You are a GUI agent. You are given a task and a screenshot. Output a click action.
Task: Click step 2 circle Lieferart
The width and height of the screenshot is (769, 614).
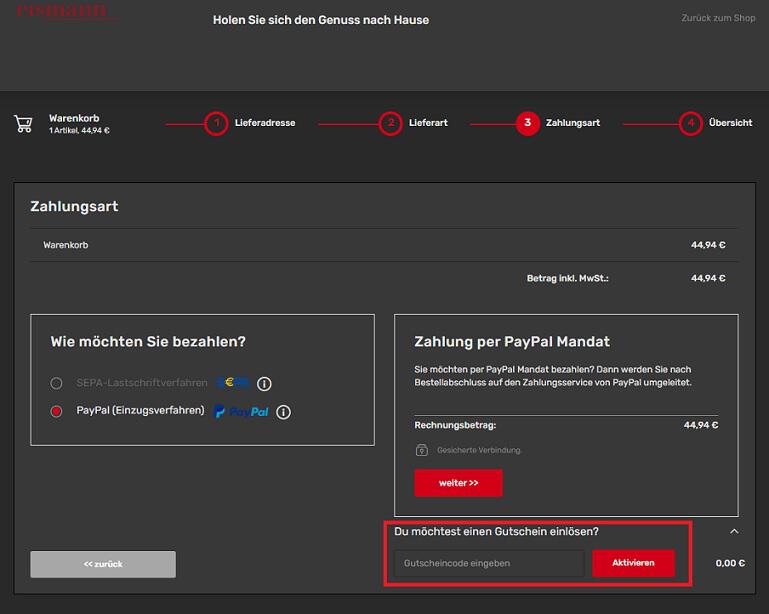tap(390, 123)
